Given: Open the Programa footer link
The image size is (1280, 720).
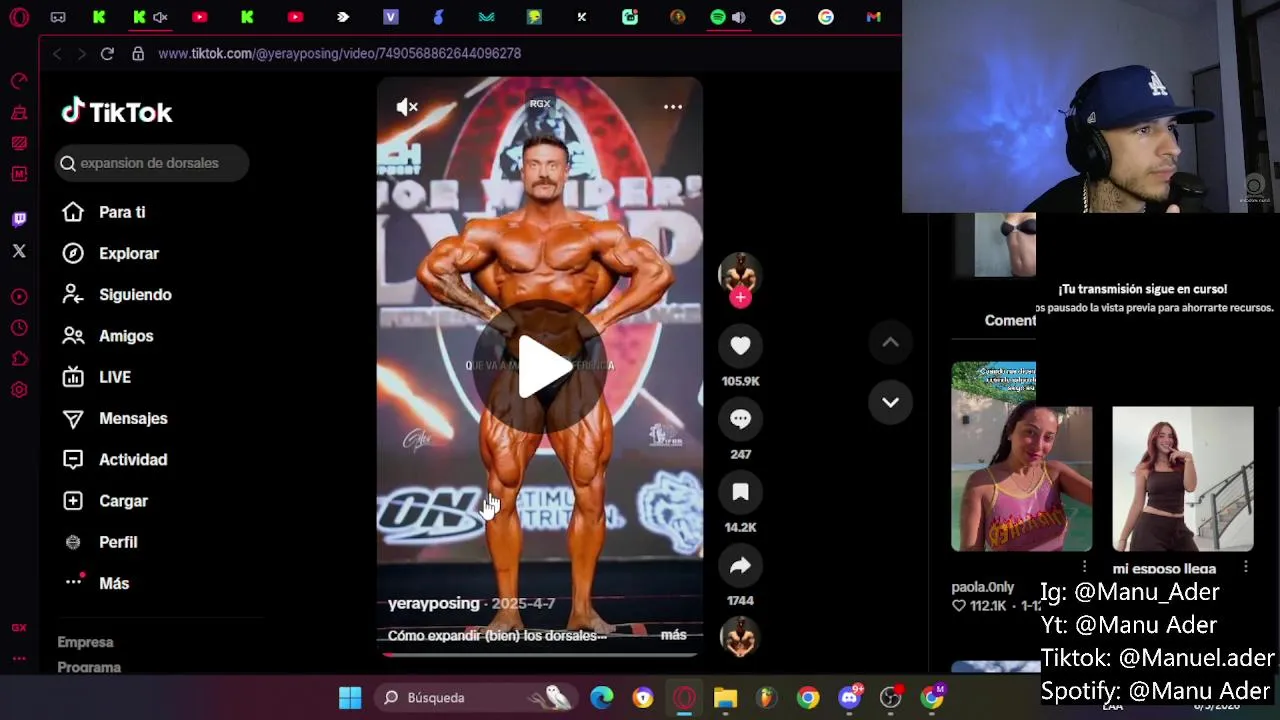Looking at the screenshot, I should coord(89,667).
